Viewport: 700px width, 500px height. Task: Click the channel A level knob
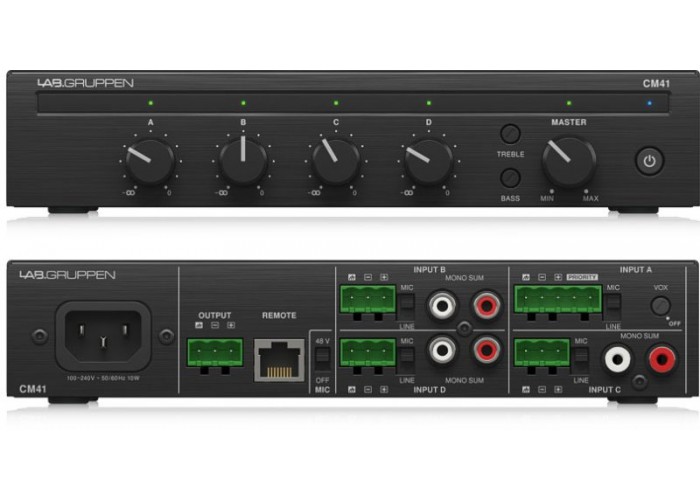(150, 161)
